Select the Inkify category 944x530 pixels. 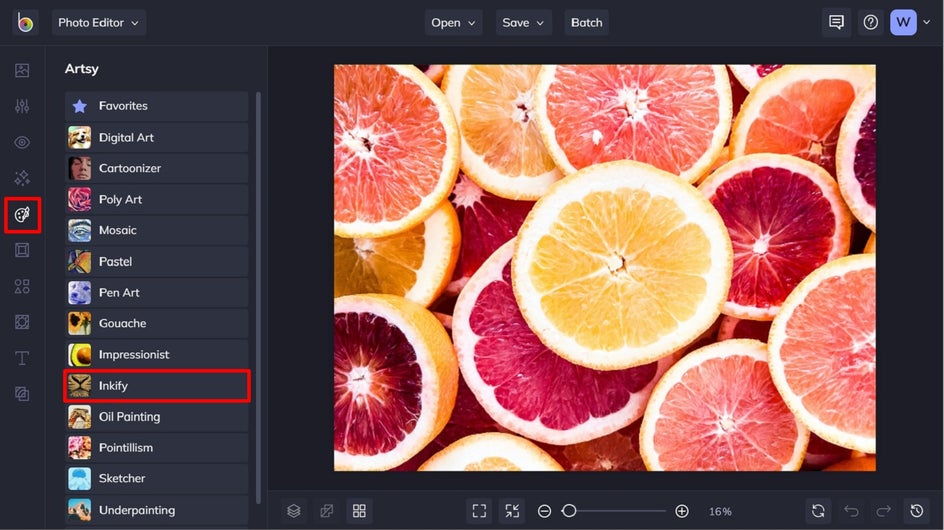157,385
